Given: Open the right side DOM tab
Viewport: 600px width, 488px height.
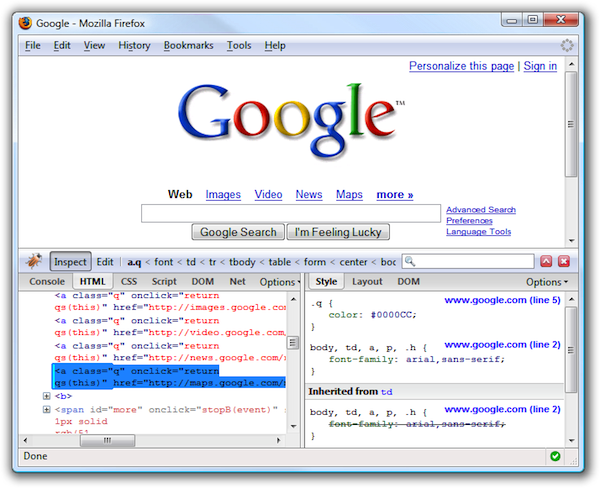Looking at the screenshot, I should point(408,281).
